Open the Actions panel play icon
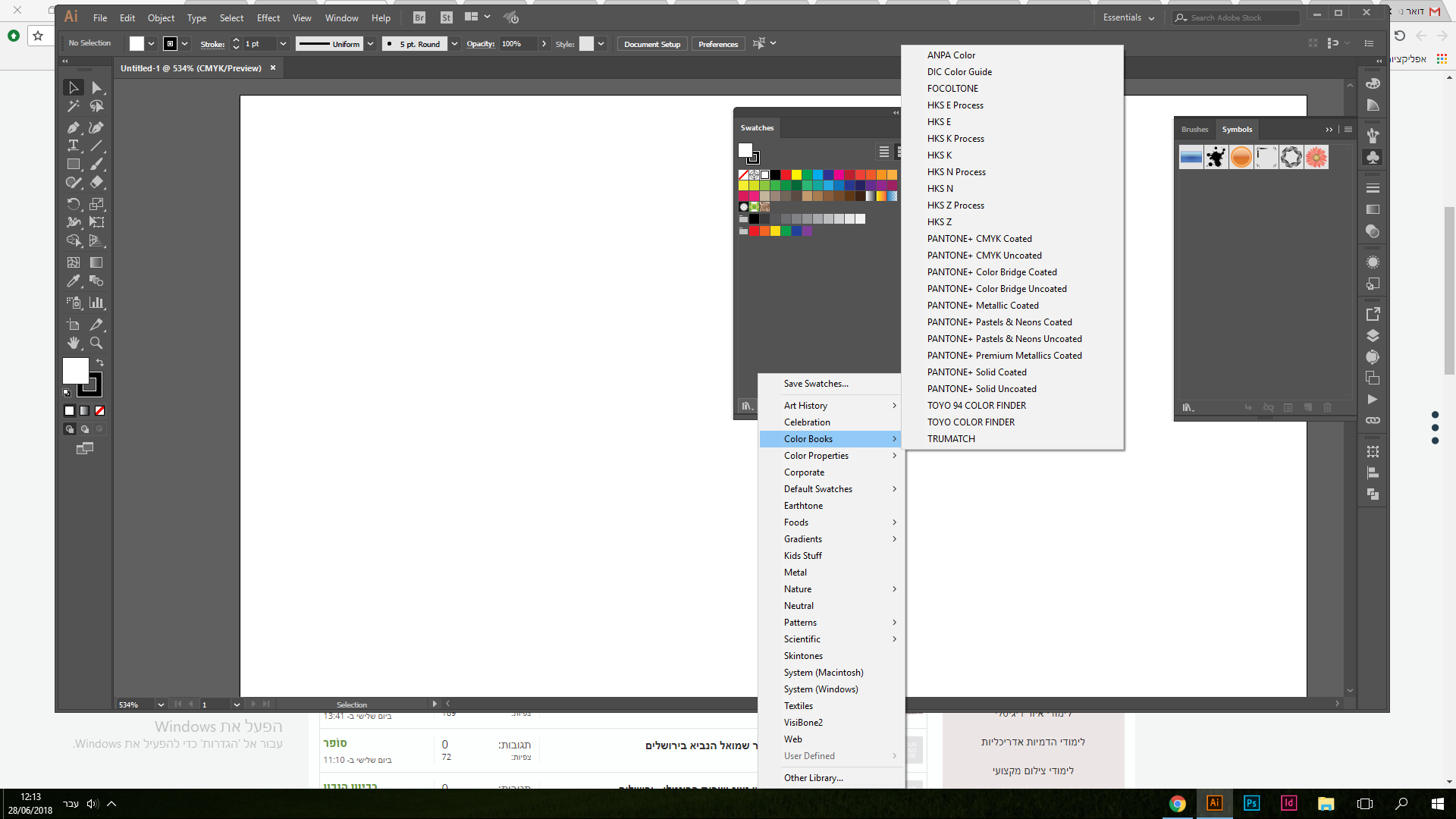The image size is (1456, 819). coord(1373,400)
